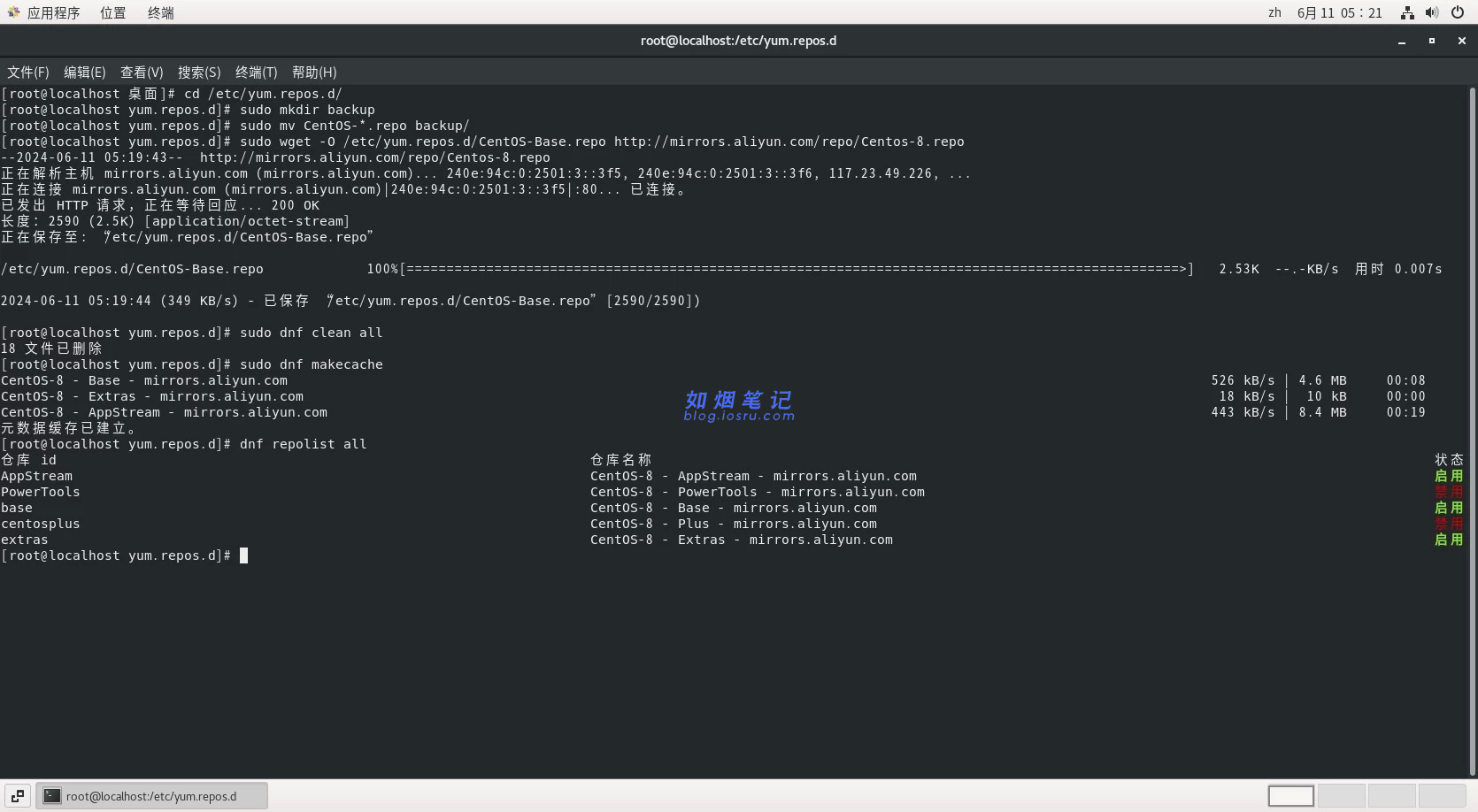Switch to the fourth workspace

click(1443, 796)
